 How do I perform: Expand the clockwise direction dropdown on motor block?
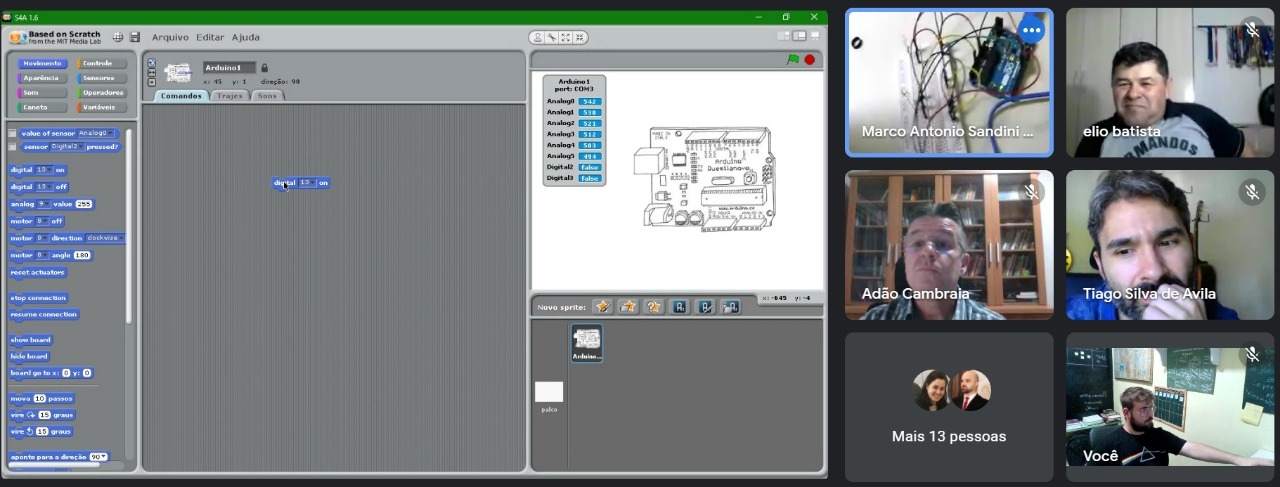(104, 238)
